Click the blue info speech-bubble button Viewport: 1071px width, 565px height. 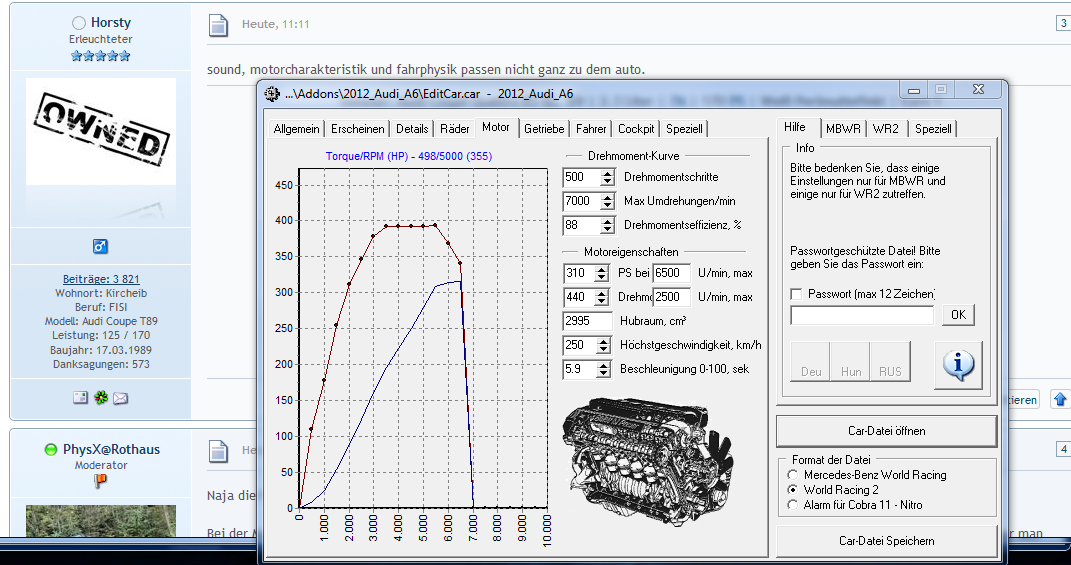coord(958,364)
